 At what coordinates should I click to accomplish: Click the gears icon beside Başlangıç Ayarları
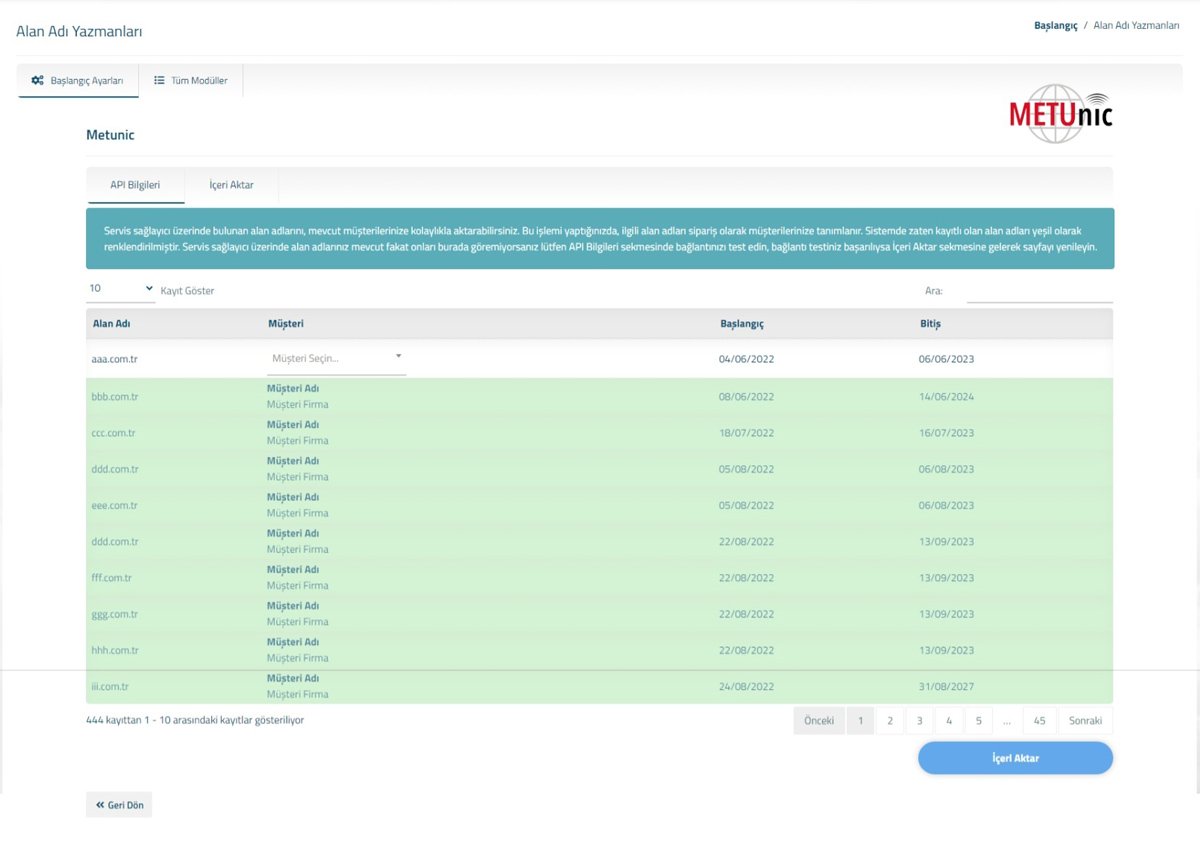pos(37,80)
